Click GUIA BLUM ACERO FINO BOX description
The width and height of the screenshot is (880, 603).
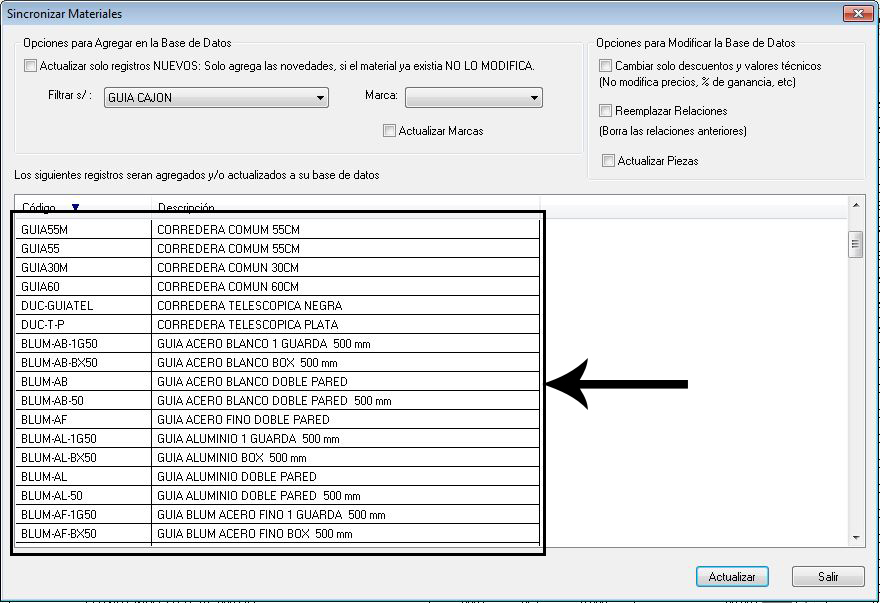pos(254,534)
